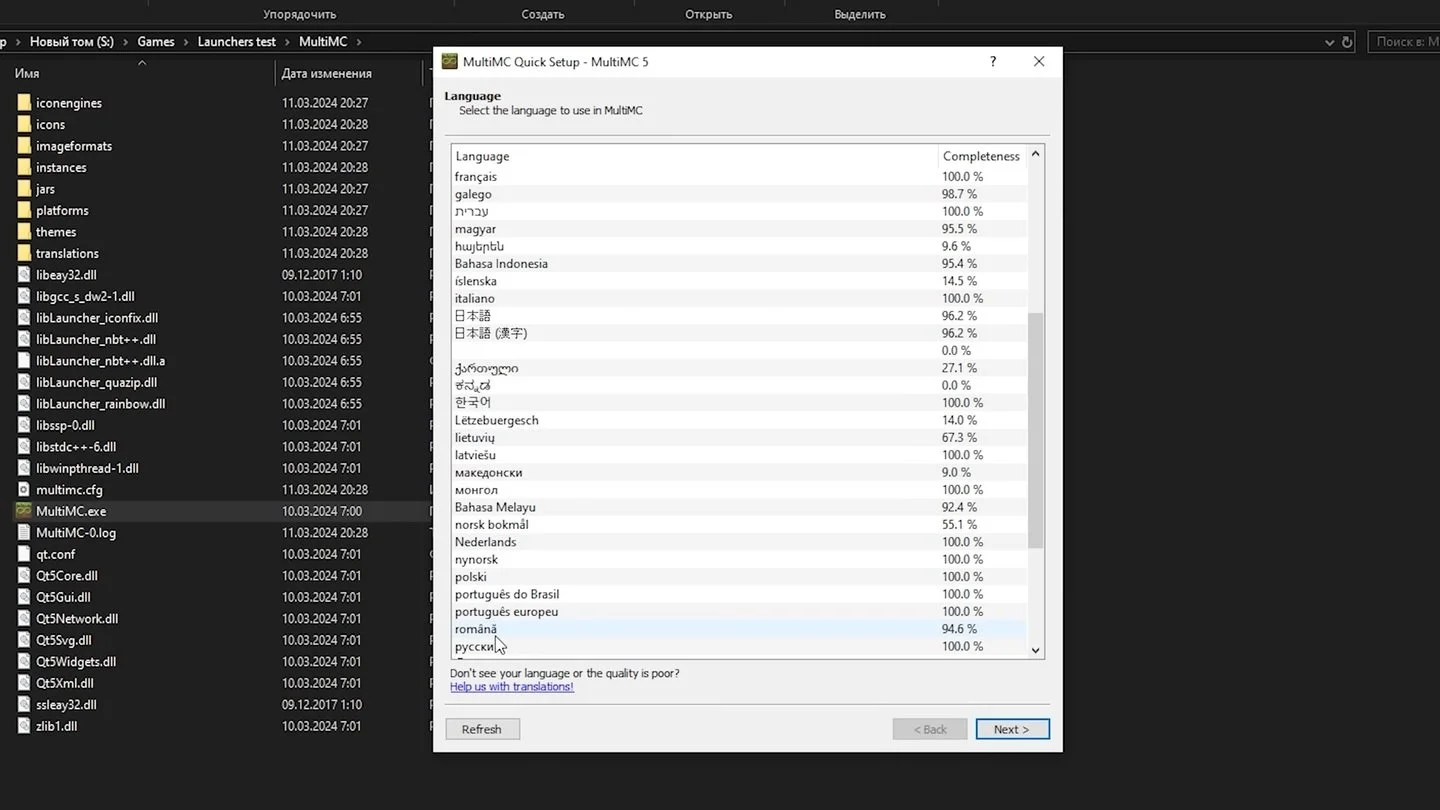1440x810 pixels.
Task: Select the MultiMC-0.log file icon
Action: pos(24,533)
